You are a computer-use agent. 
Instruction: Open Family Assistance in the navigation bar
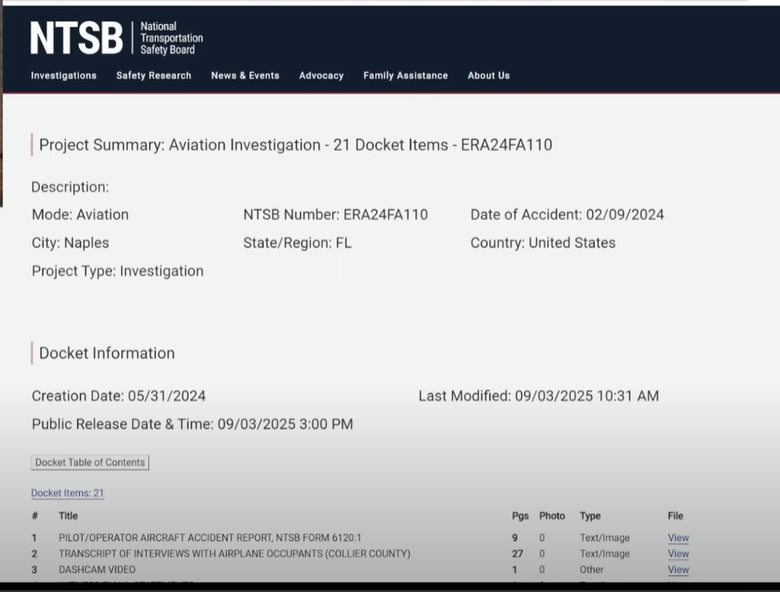point(405,76)
